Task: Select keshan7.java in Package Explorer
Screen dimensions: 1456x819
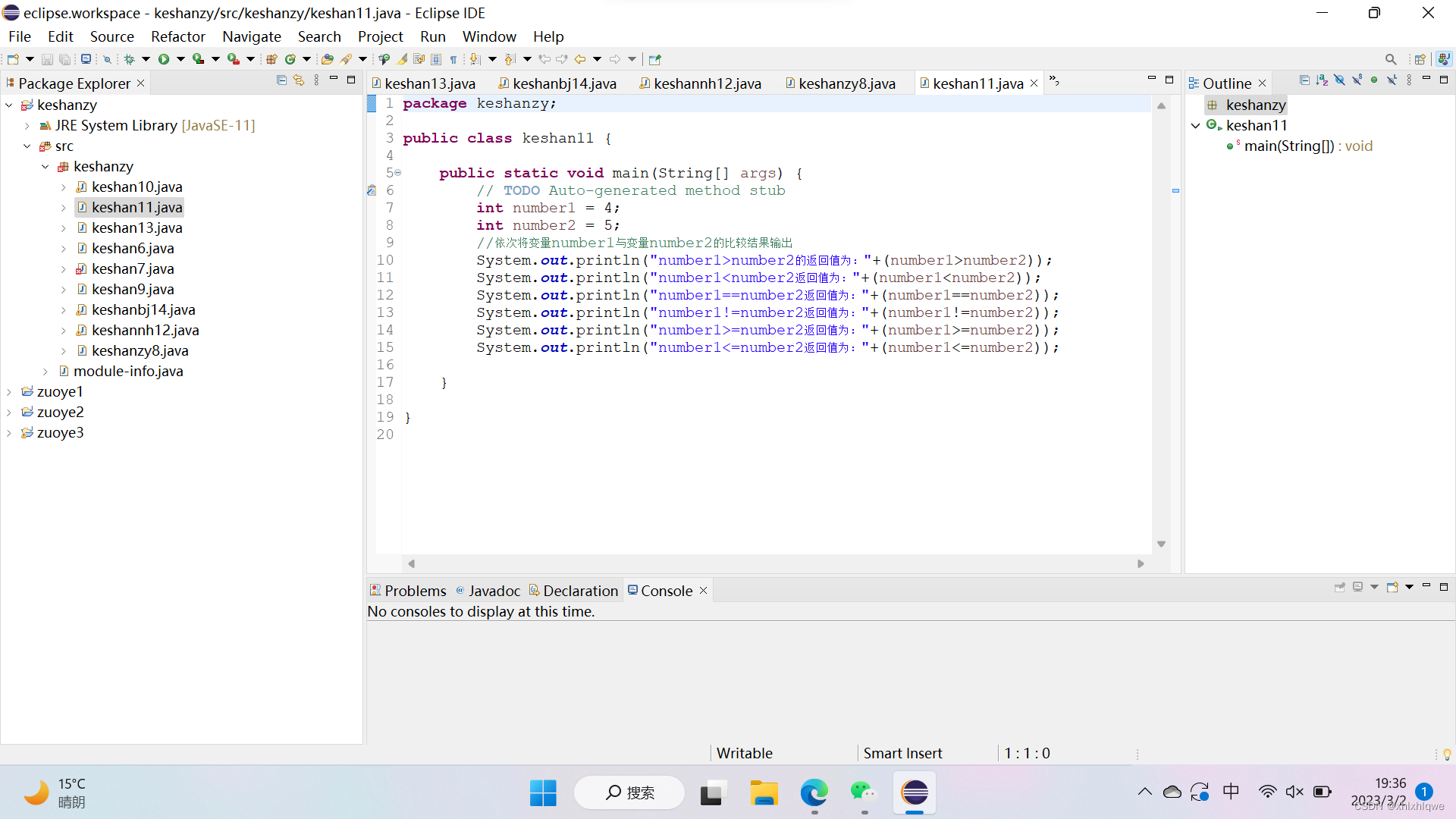Action: 133,268
